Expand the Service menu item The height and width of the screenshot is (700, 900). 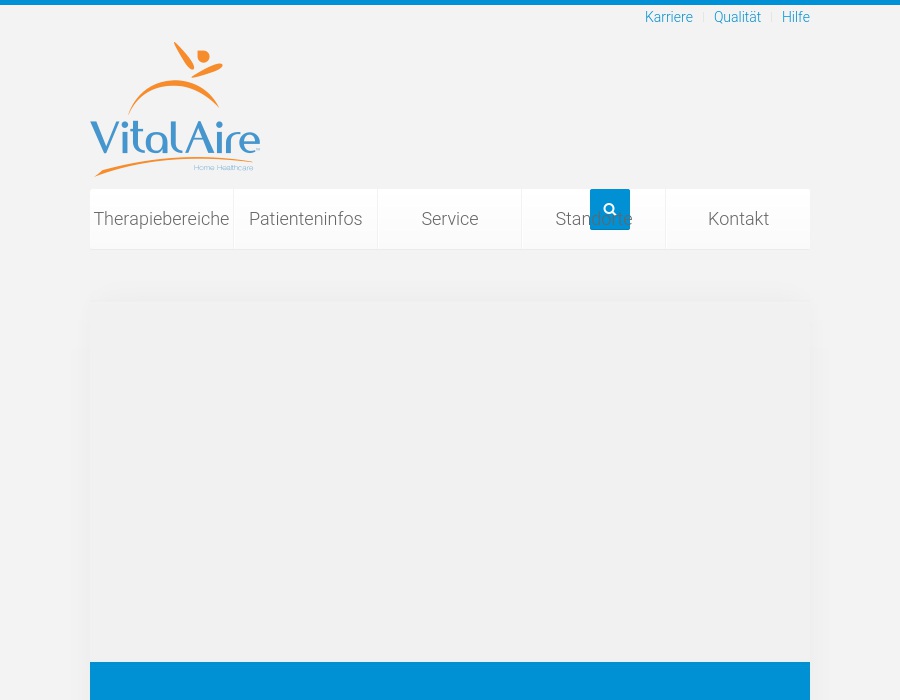pos(449,218)
